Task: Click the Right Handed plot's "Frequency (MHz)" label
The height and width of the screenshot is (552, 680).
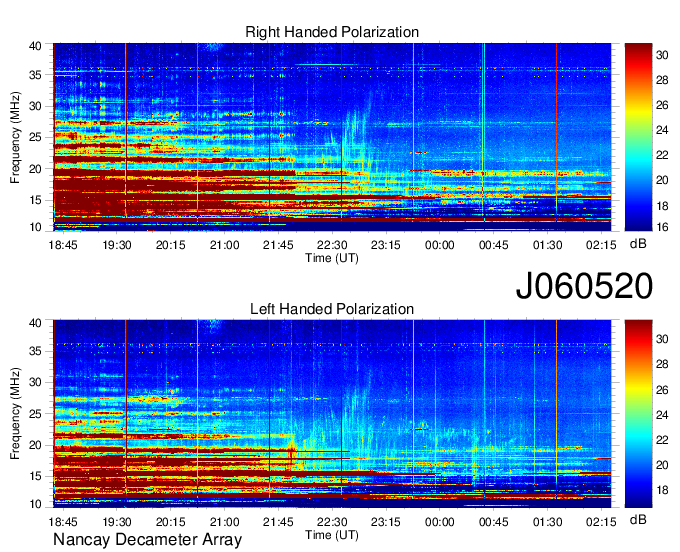Action: point(15,137)
